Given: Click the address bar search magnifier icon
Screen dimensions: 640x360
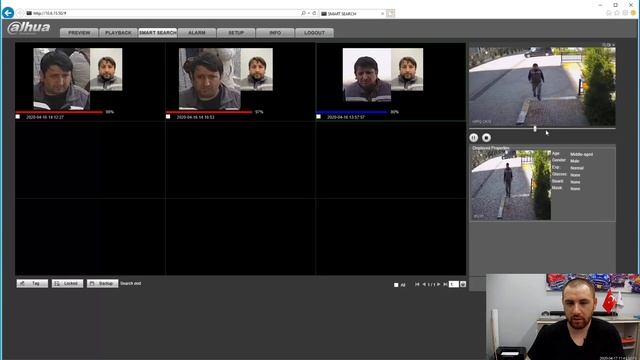Looking at the screenshot, I should pyautogui.click(x=303, y=13).
